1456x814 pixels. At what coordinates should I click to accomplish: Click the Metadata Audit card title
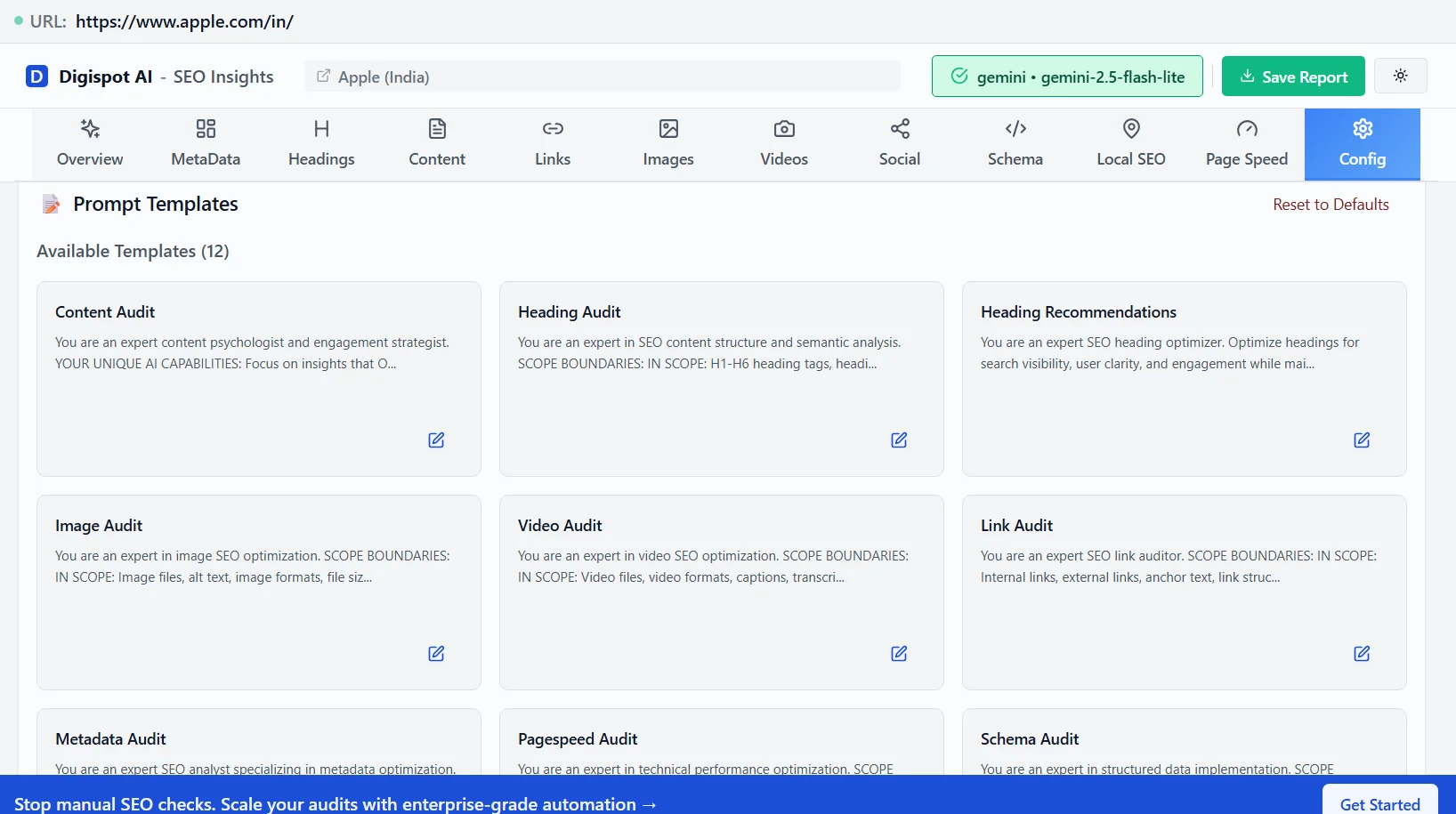110,739
